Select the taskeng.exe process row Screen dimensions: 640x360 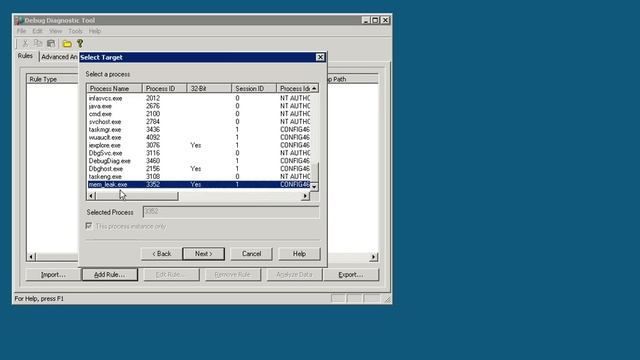199,176
